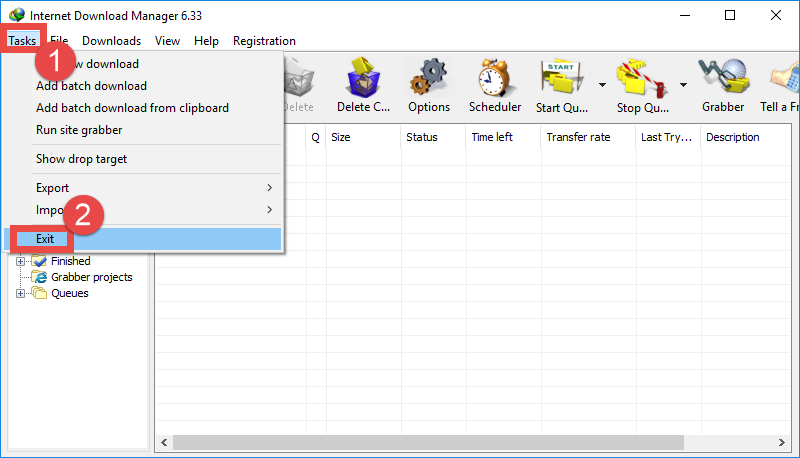Sort by the Transfer rate column
The height and width of the screenshot is (458, 800).
[x=588, y=137]
